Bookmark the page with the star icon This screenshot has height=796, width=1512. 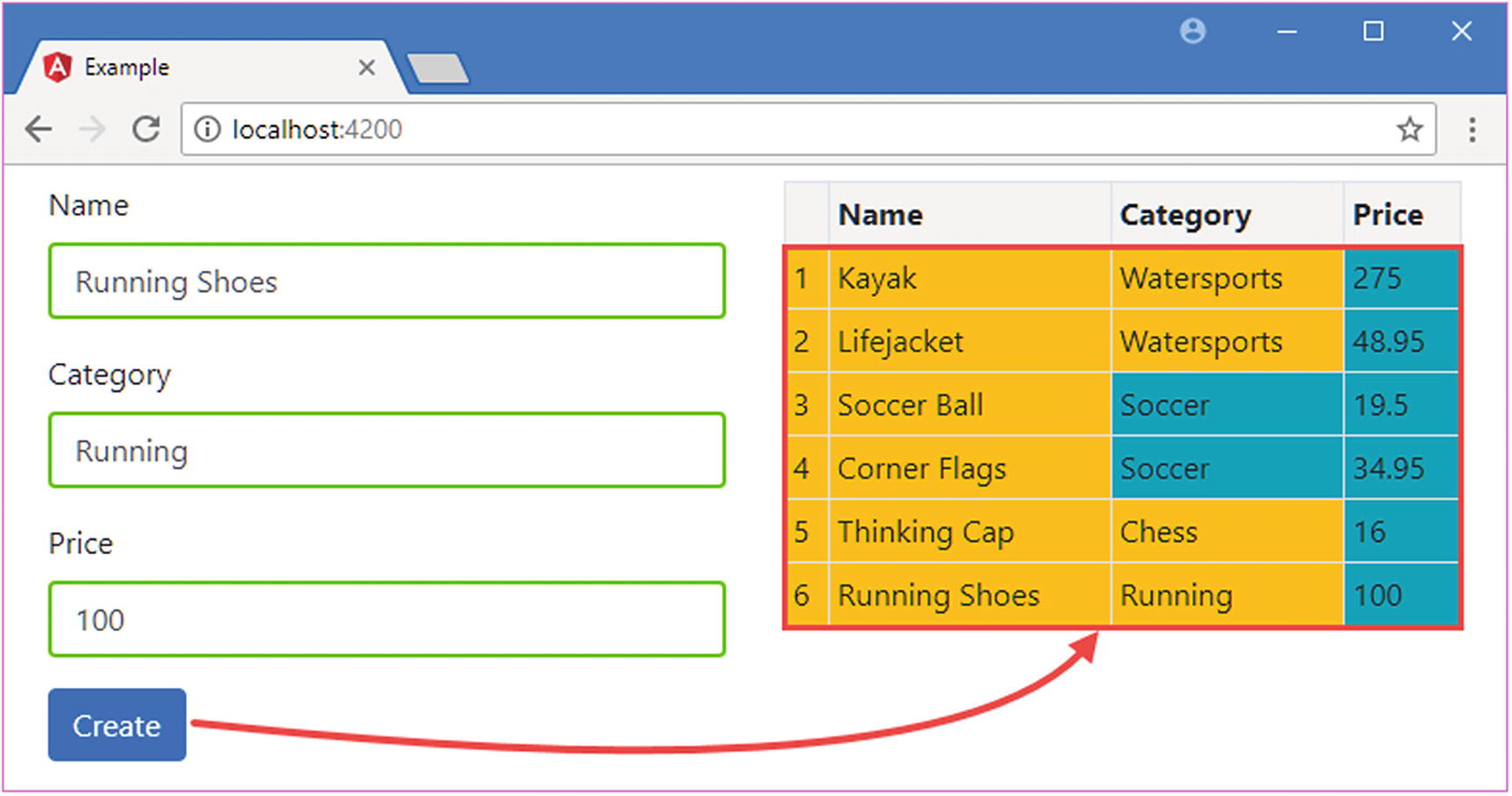(1409, 130)
